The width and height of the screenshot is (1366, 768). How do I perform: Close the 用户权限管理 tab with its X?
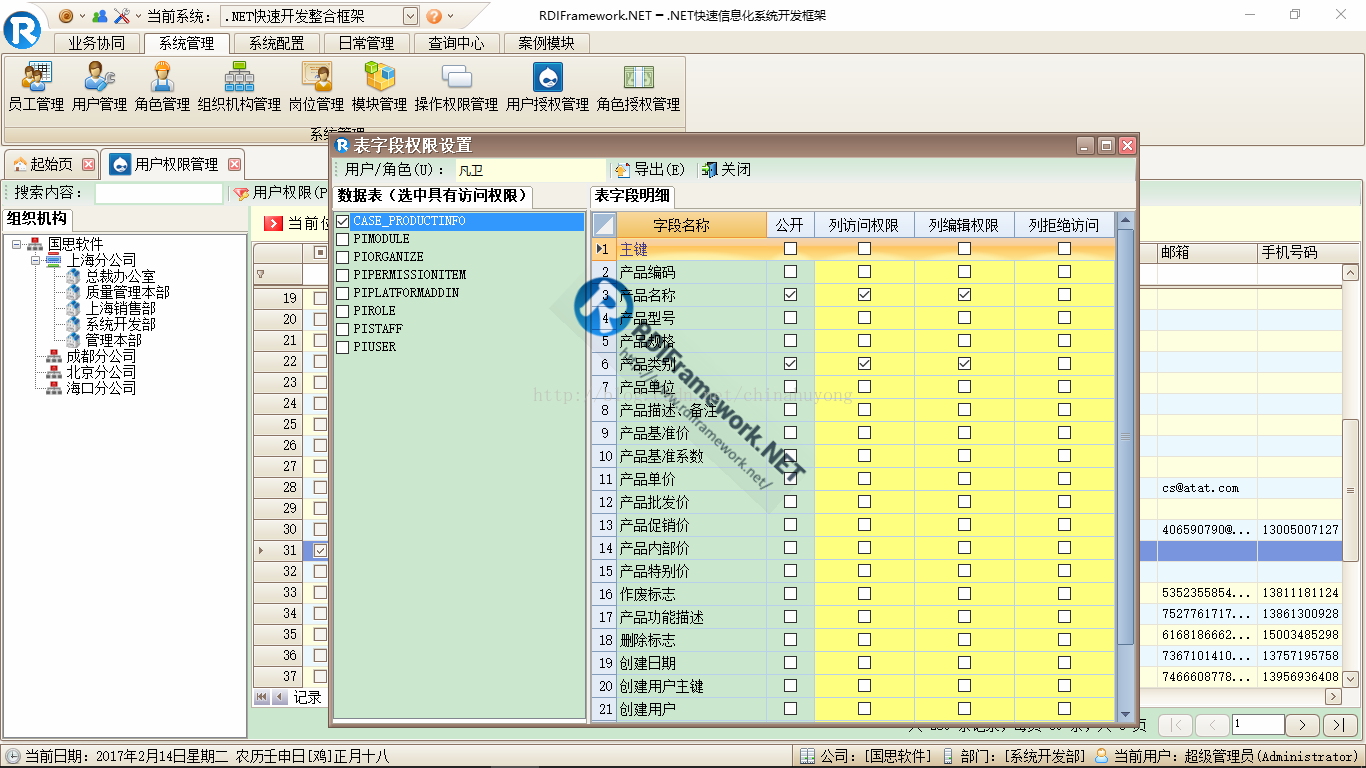tap(235, 164)
